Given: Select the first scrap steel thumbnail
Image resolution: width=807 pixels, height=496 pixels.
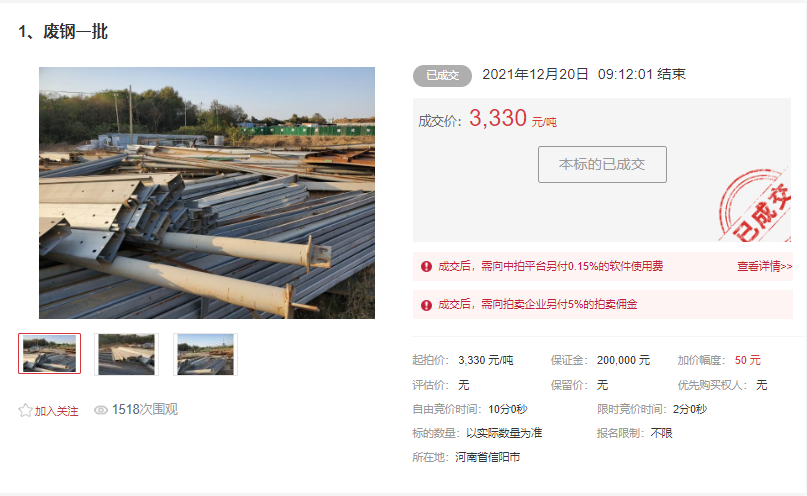Looking at the screenshot, I should (x=49, y=353).
